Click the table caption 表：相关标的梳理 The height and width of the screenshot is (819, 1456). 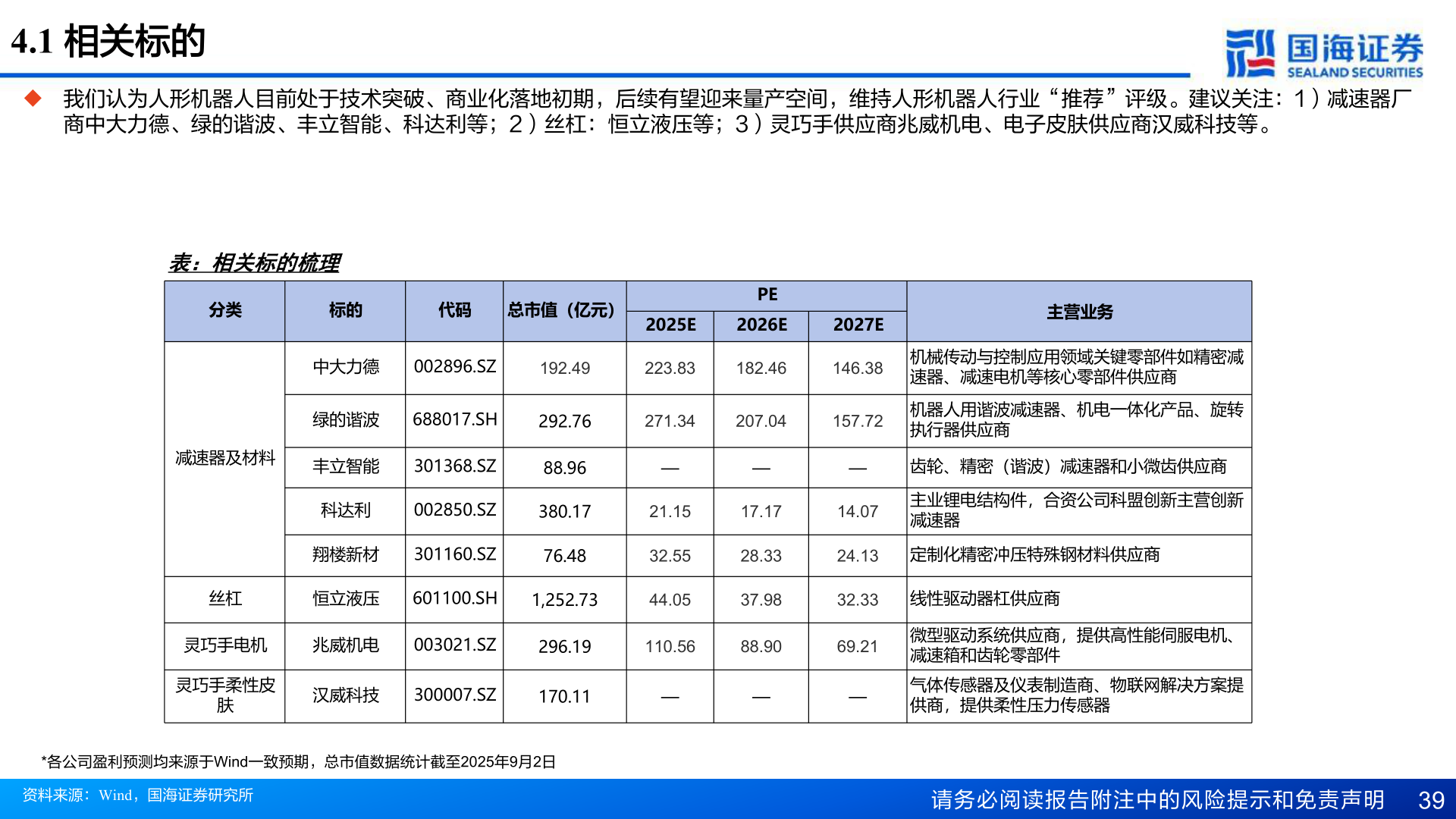click(254, 263)
